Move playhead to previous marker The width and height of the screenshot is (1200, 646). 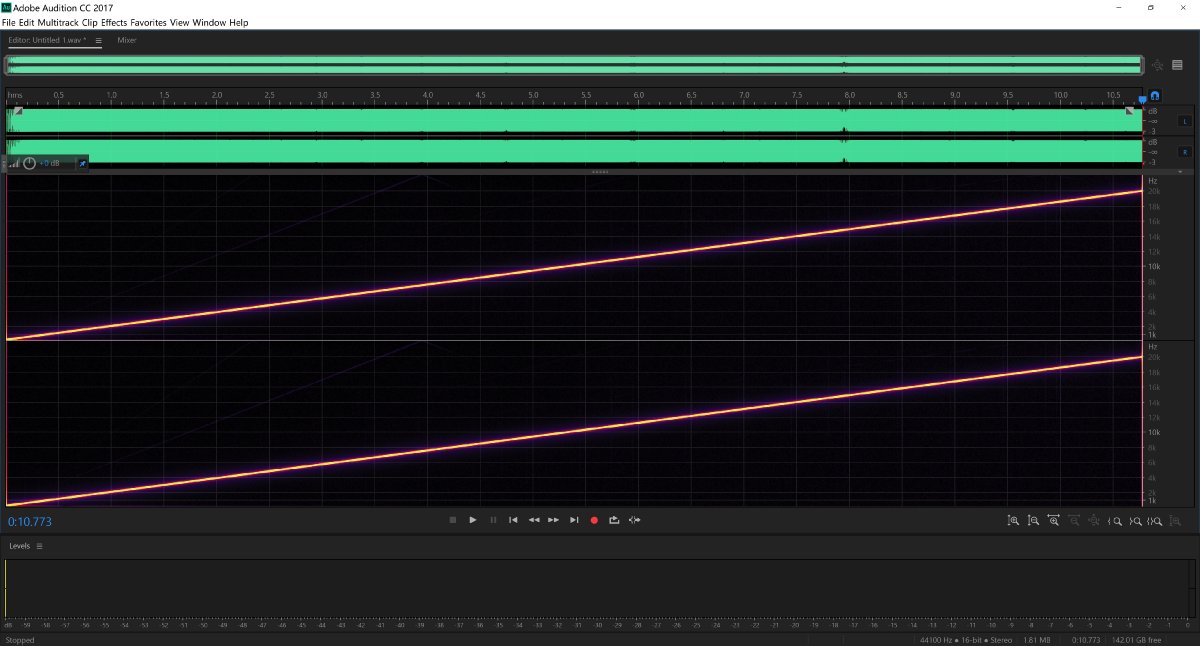(x=513, y=520)
